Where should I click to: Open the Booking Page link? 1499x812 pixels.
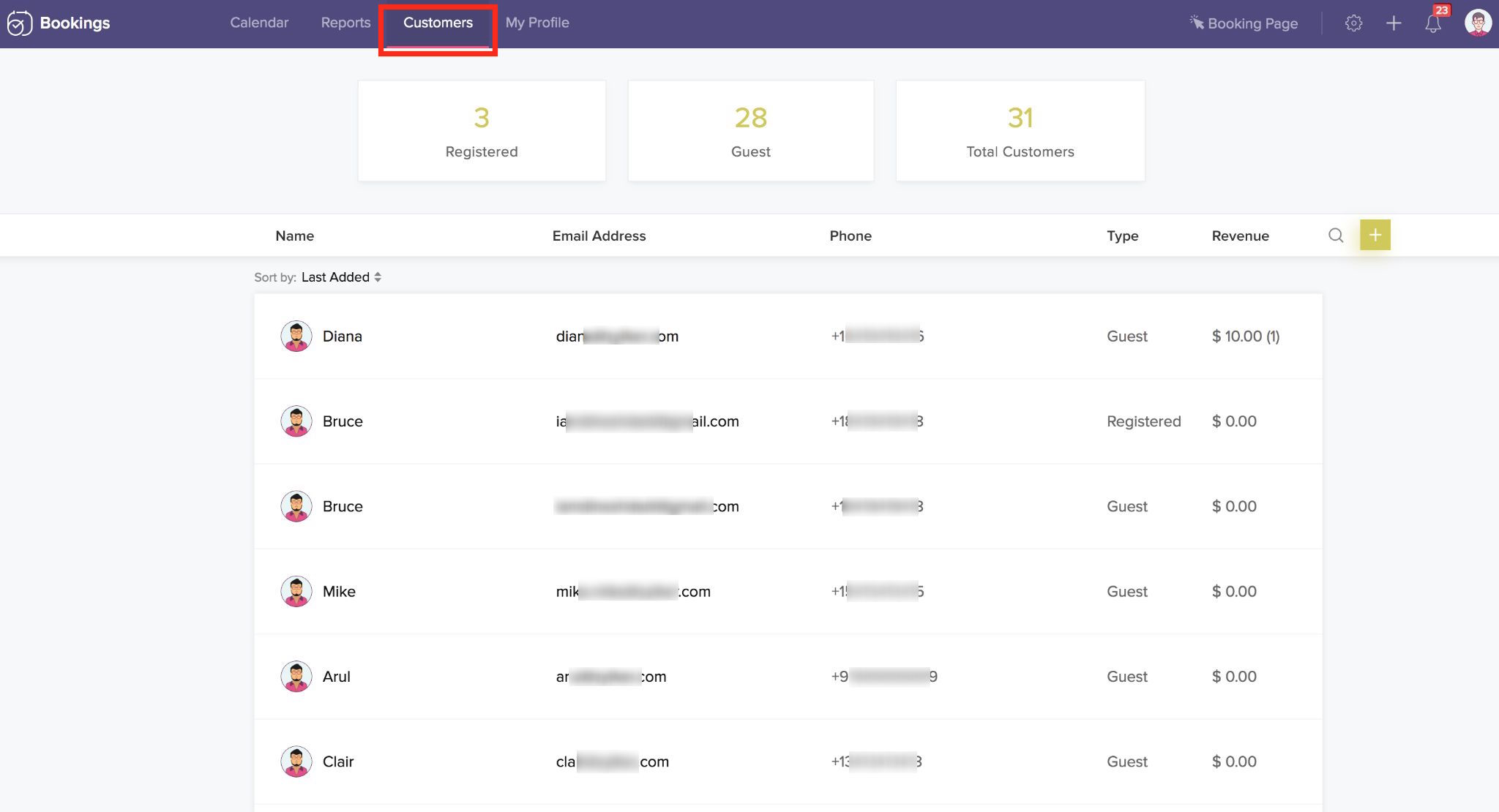tap(1244, 23)
